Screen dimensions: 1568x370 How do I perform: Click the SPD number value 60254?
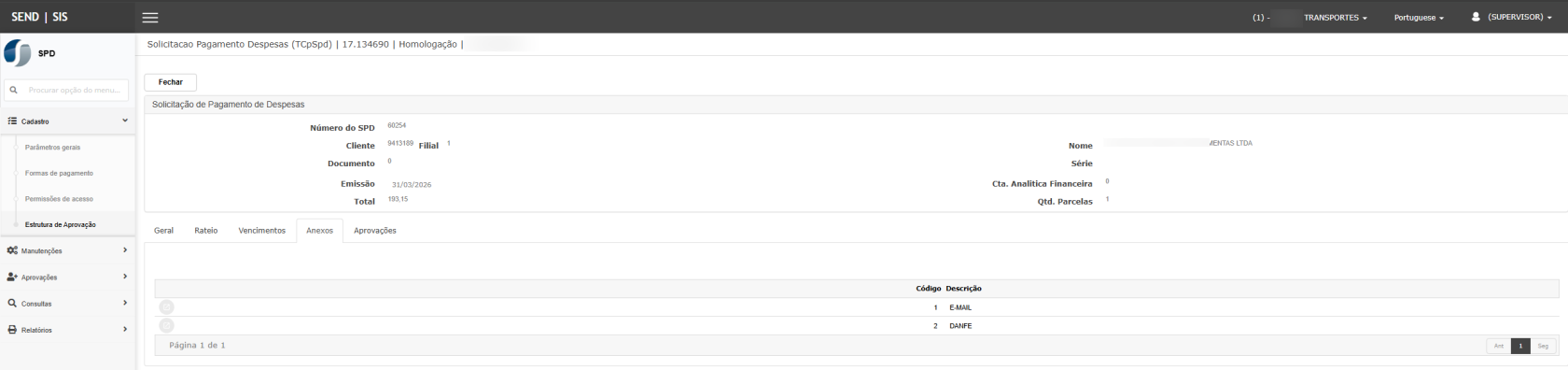(x=397, y=125)
